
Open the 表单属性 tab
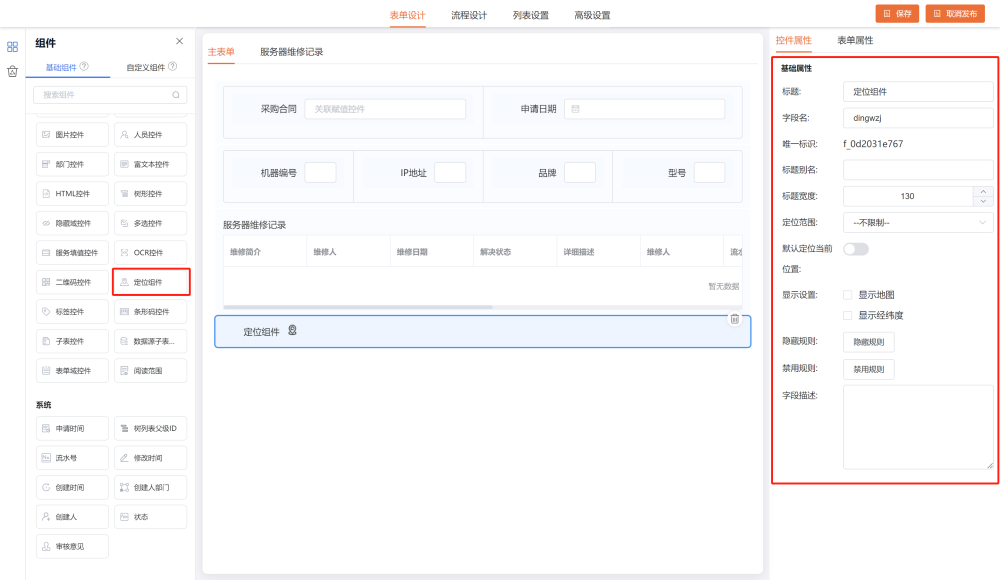coord(855,40)
